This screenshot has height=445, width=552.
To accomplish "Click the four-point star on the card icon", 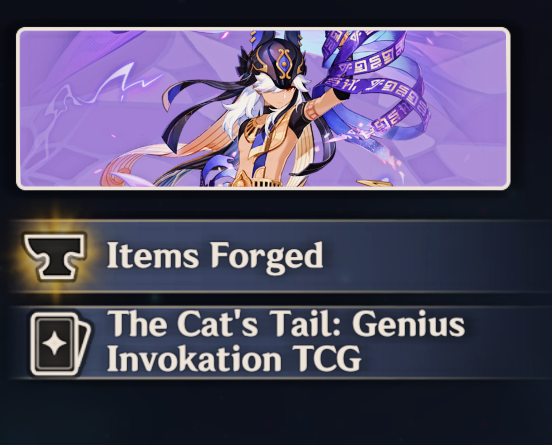I will [x=55, y=344].
